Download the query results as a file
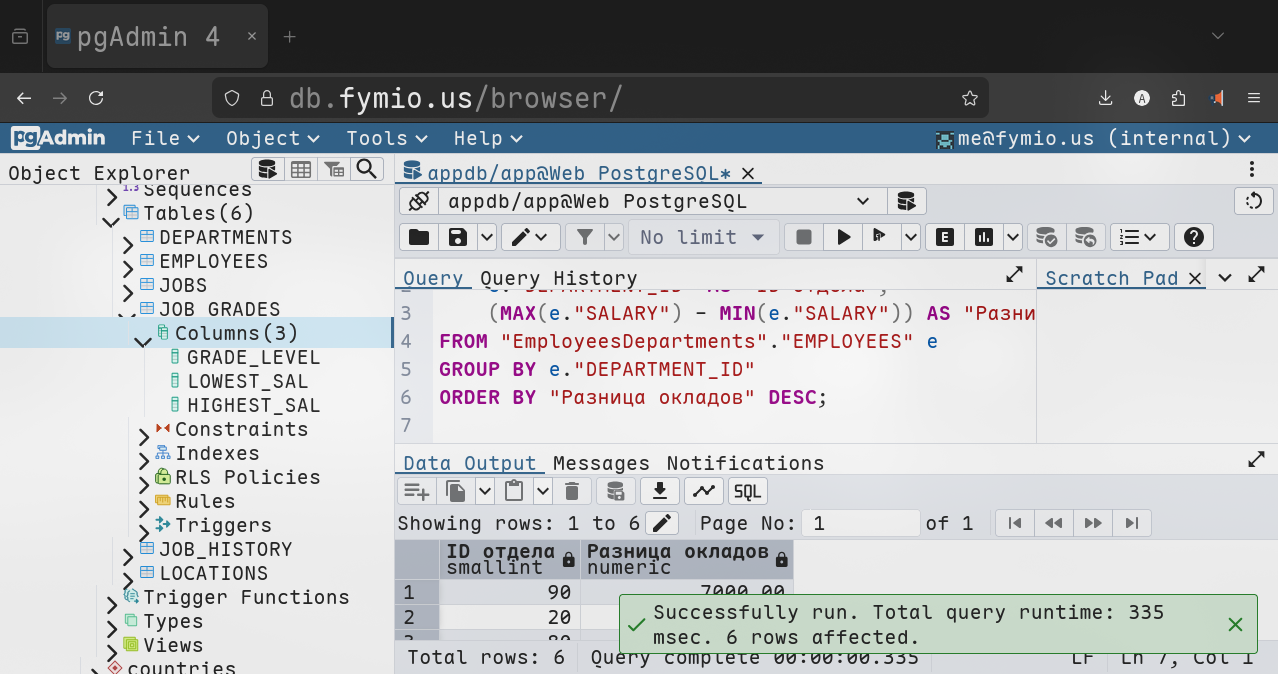This screenshot has height=674, width=1278. (659, 491)
